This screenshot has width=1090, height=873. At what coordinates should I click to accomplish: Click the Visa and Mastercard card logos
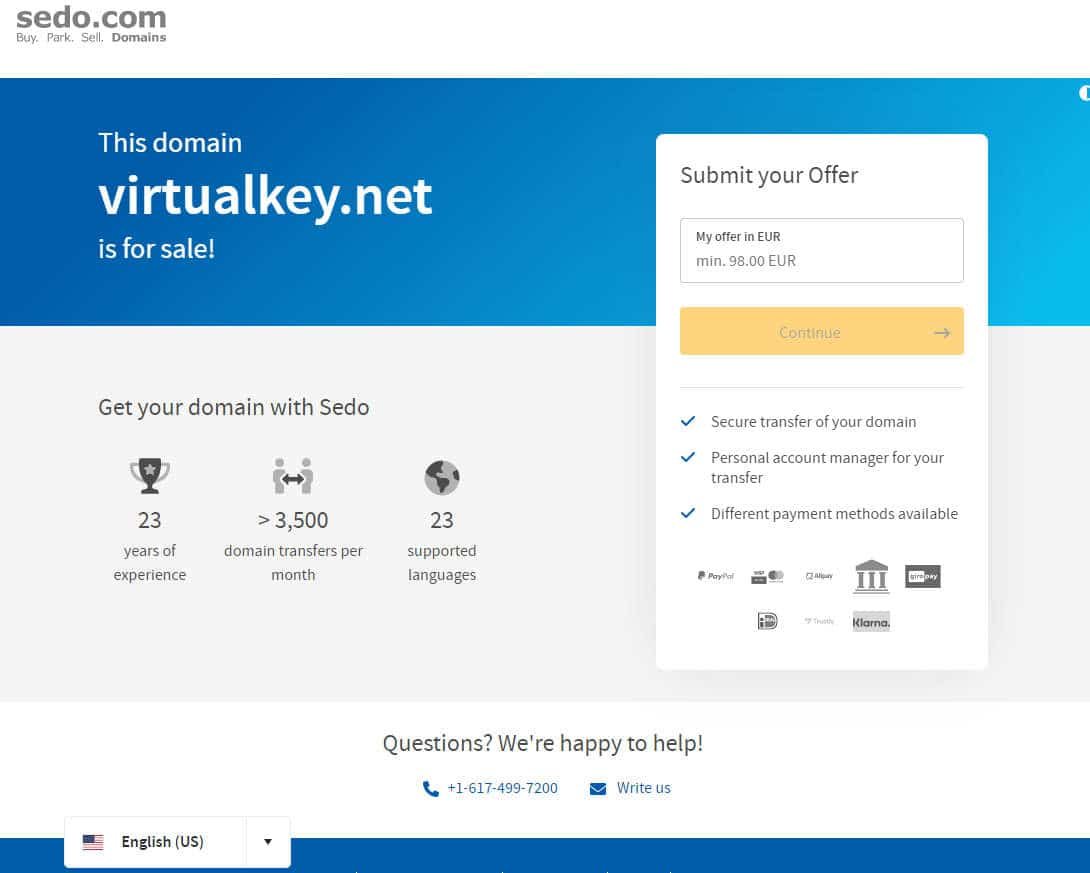pos(767,576)
